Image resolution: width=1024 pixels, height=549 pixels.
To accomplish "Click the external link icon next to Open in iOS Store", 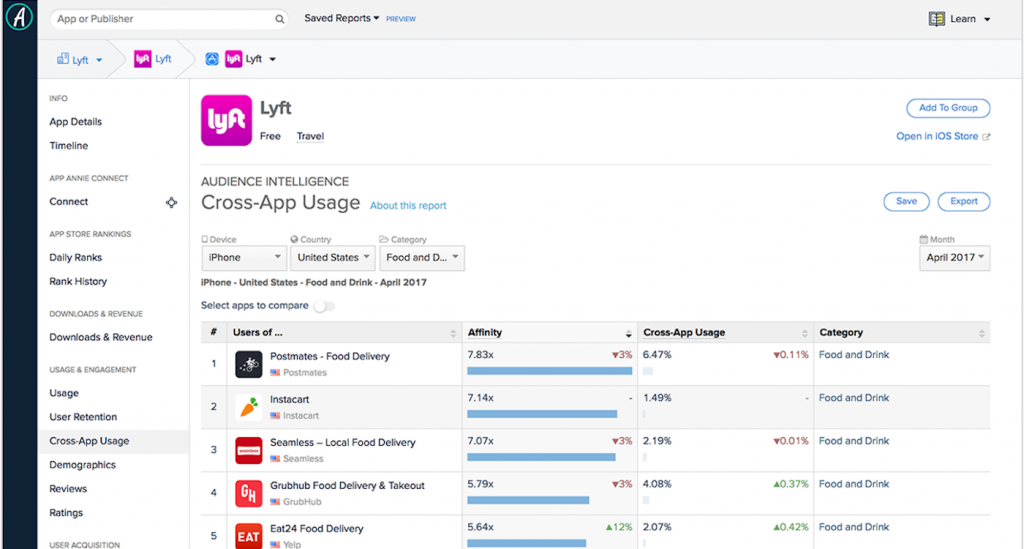I will (x=986, y=136).
